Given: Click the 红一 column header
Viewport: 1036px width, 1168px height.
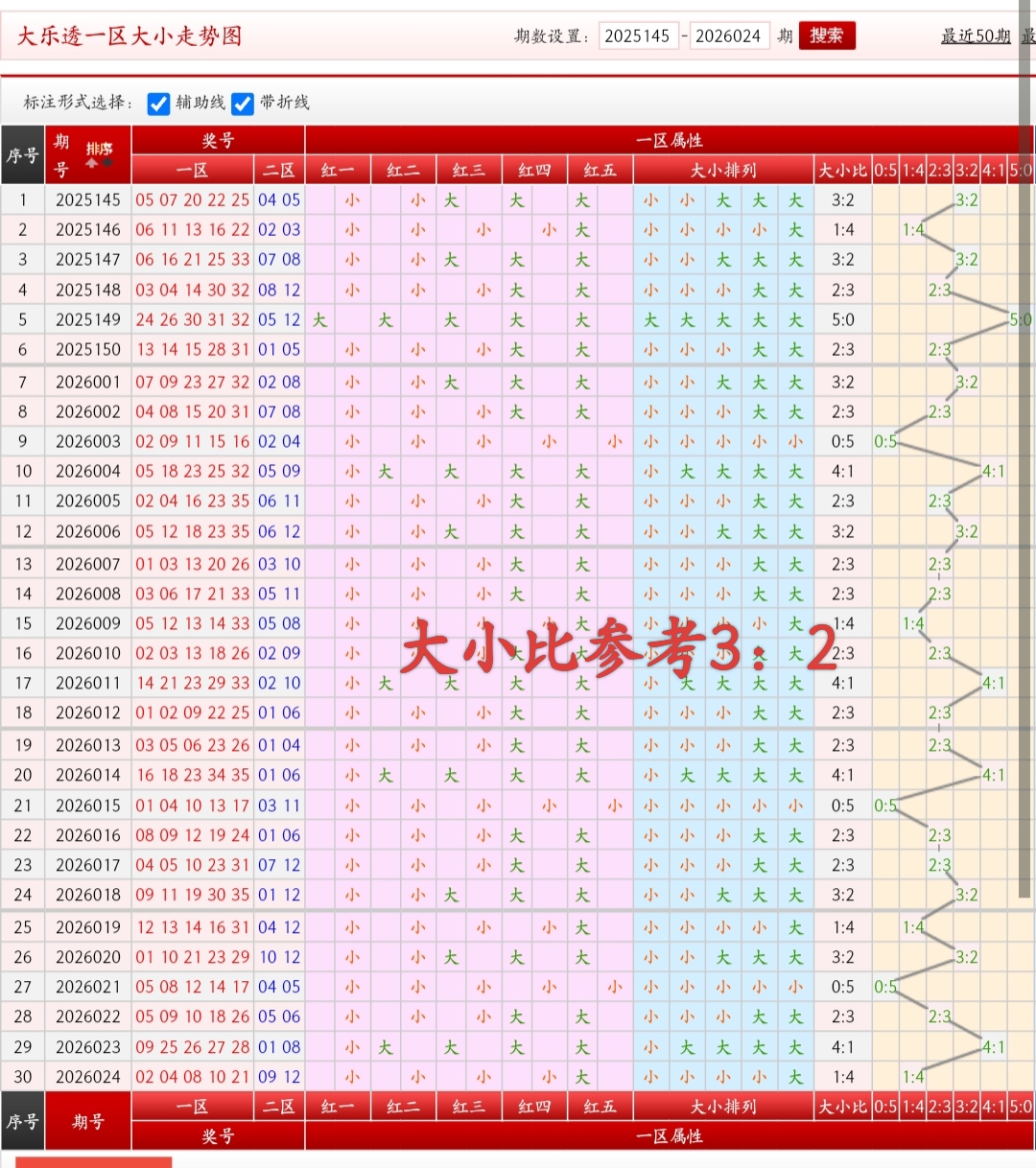Looking at the screenshot, I should point(337,170).
